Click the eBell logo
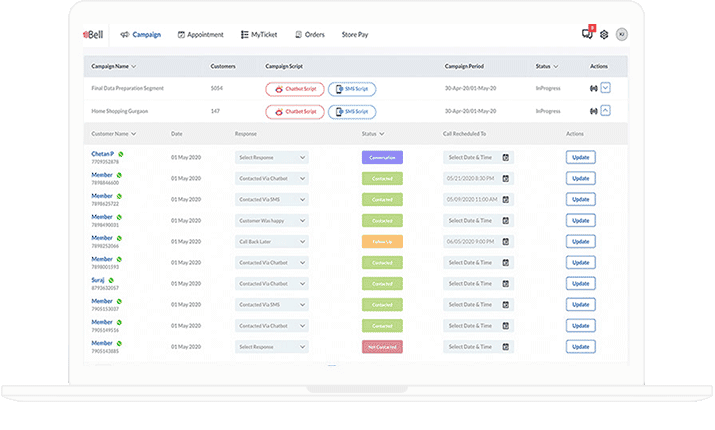The height and width of the screenshot is (430, 715). click(x=93, y=35)
